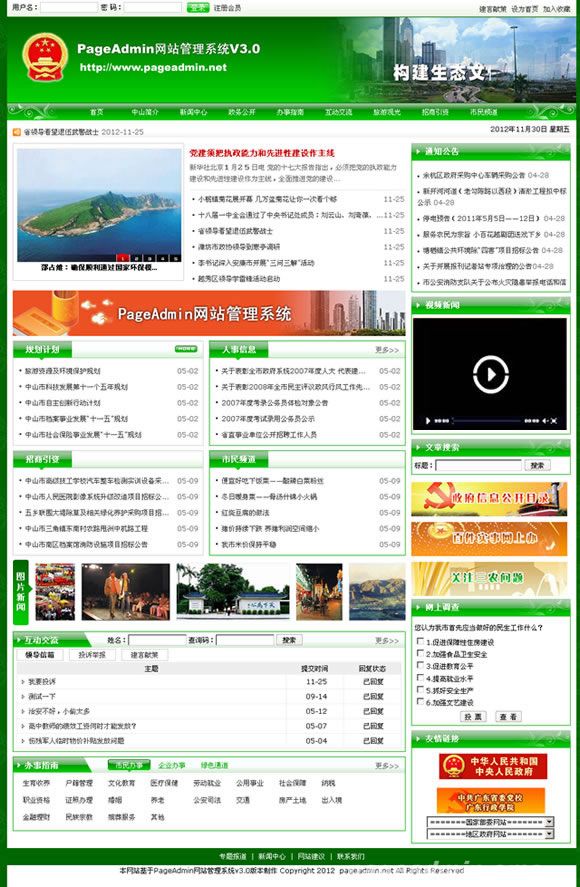Click the small play icon in video control bar
This screenshot has width=580, height=887.
428,421
